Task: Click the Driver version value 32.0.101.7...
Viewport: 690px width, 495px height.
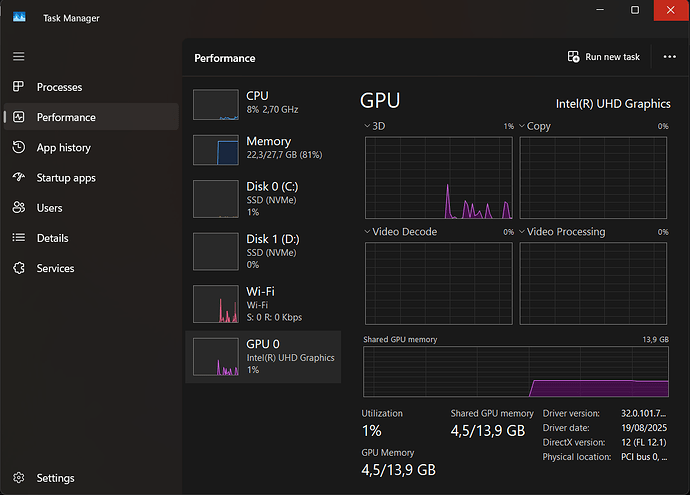Action: (x=643, y=413)
